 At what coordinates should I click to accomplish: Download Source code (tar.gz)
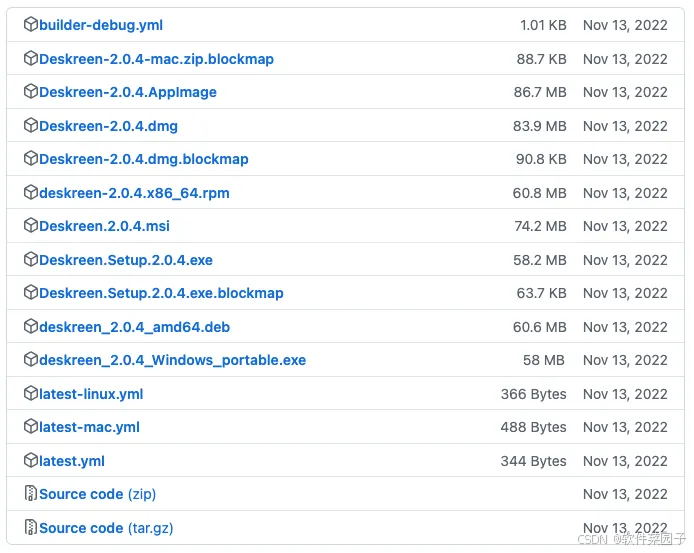click(106, 528)
